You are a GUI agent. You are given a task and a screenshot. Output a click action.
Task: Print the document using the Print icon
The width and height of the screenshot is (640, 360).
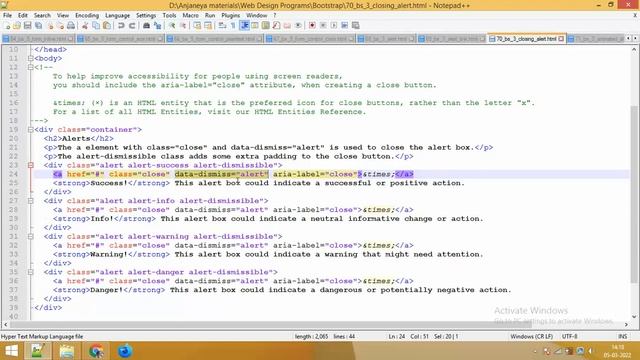71,26
